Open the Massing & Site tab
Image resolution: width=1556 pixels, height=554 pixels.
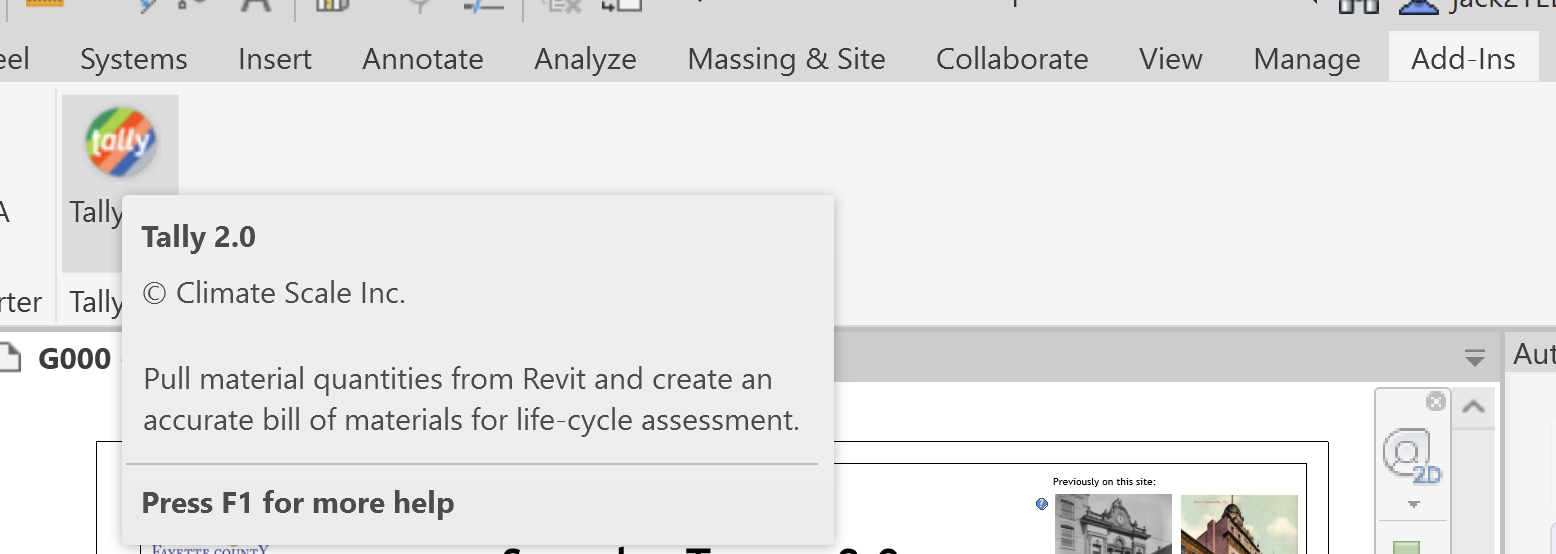click(786, 59)
